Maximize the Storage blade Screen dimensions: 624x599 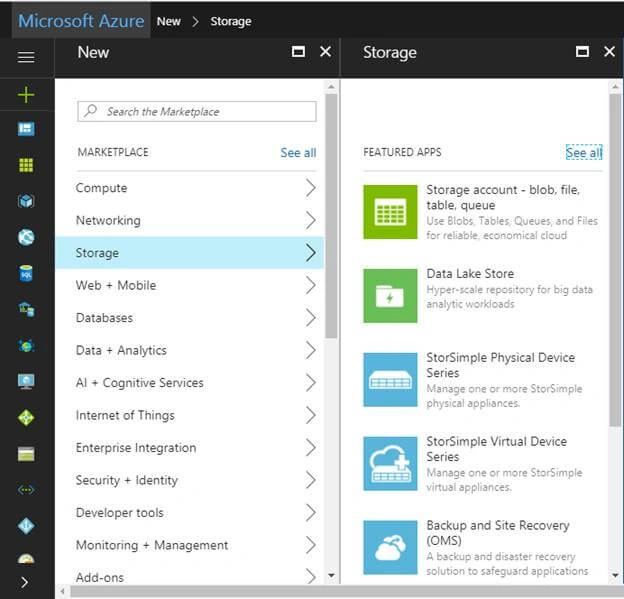582,52
